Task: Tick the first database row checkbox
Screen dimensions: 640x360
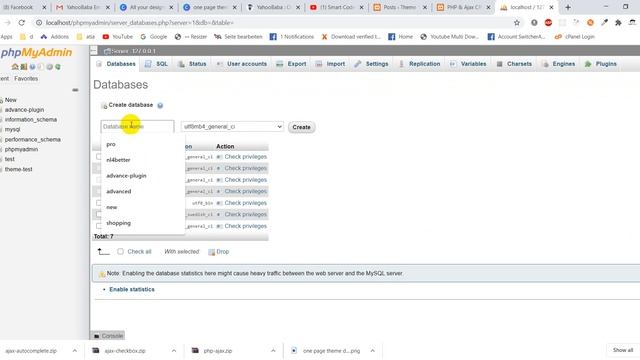Action: pyautogui.click(x=98, y=157)
